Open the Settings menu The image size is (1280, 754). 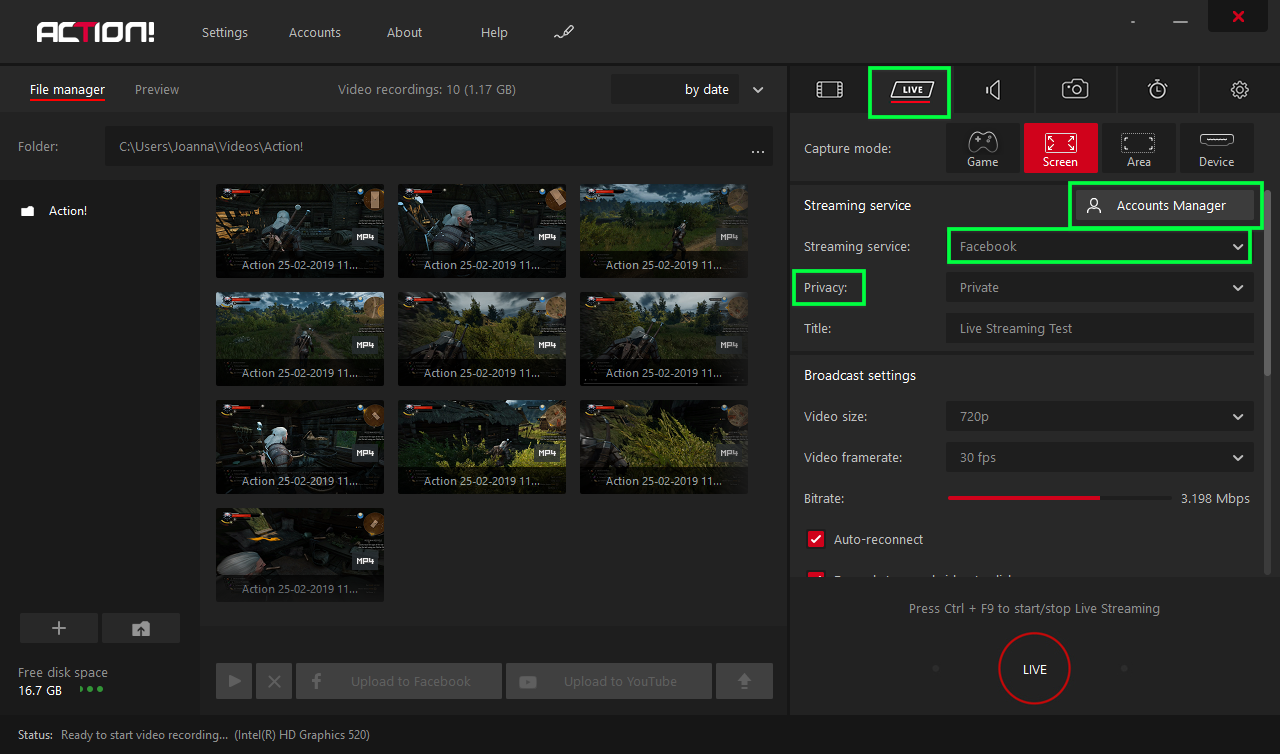(x=225, y=32)
